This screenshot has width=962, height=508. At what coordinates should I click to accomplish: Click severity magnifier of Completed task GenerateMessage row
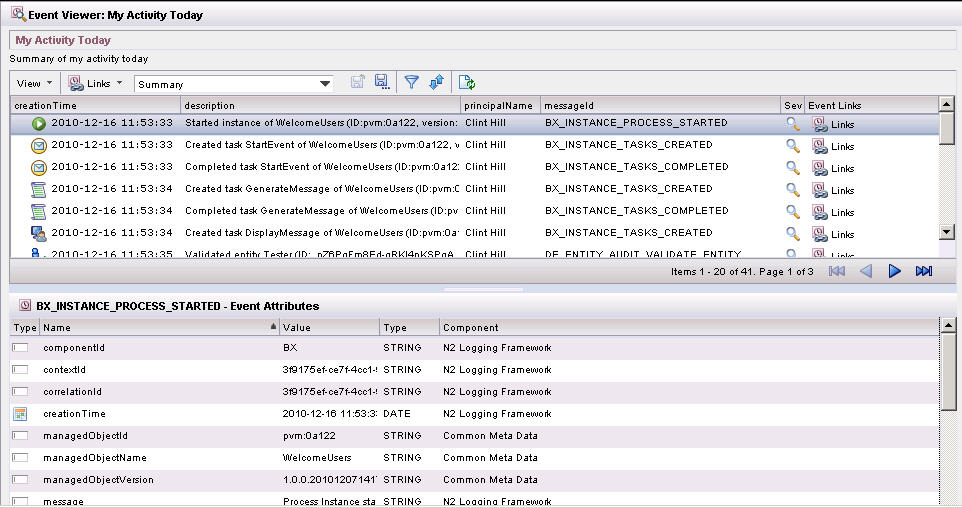tap(793, 212)
